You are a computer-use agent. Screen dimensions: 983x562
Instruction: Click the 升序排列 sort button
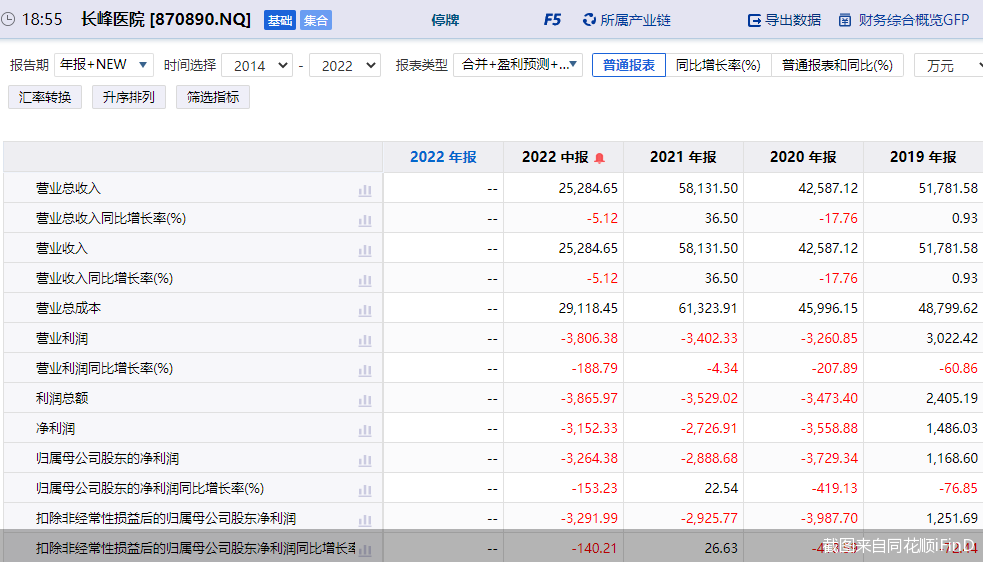tap(129, 98)
